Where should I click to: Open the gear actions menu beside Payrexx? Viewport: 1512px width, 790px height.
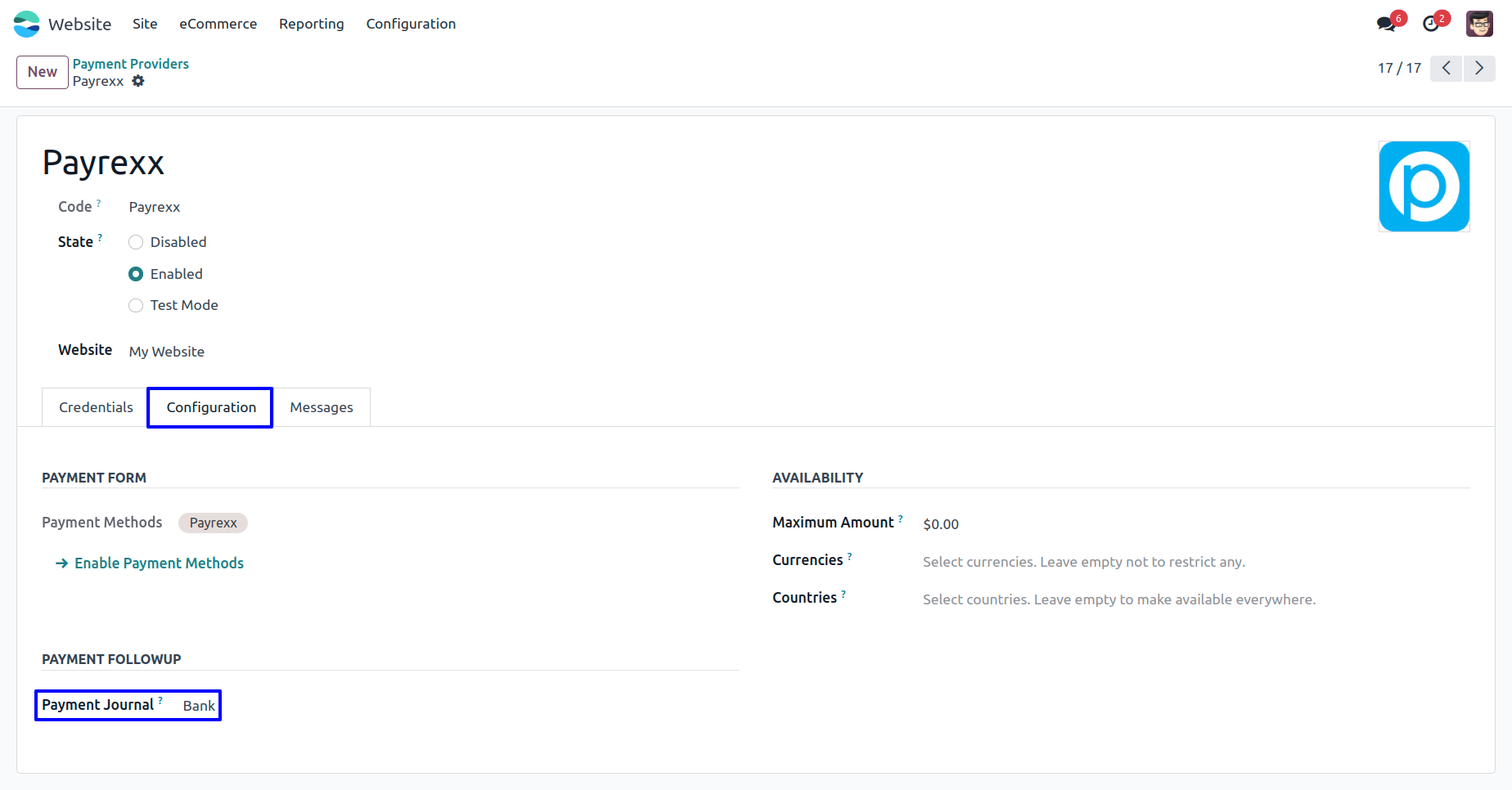(138, 81)
